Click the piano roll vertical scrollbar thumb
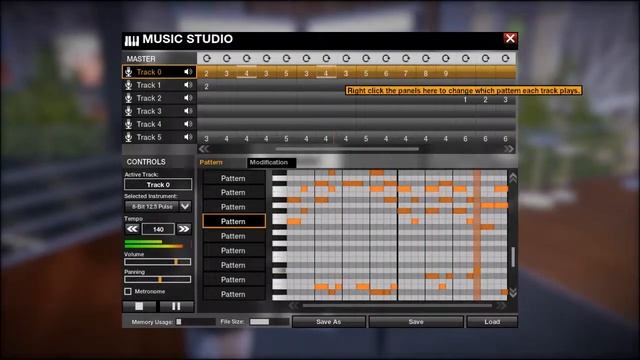 (x=513, y=257)
